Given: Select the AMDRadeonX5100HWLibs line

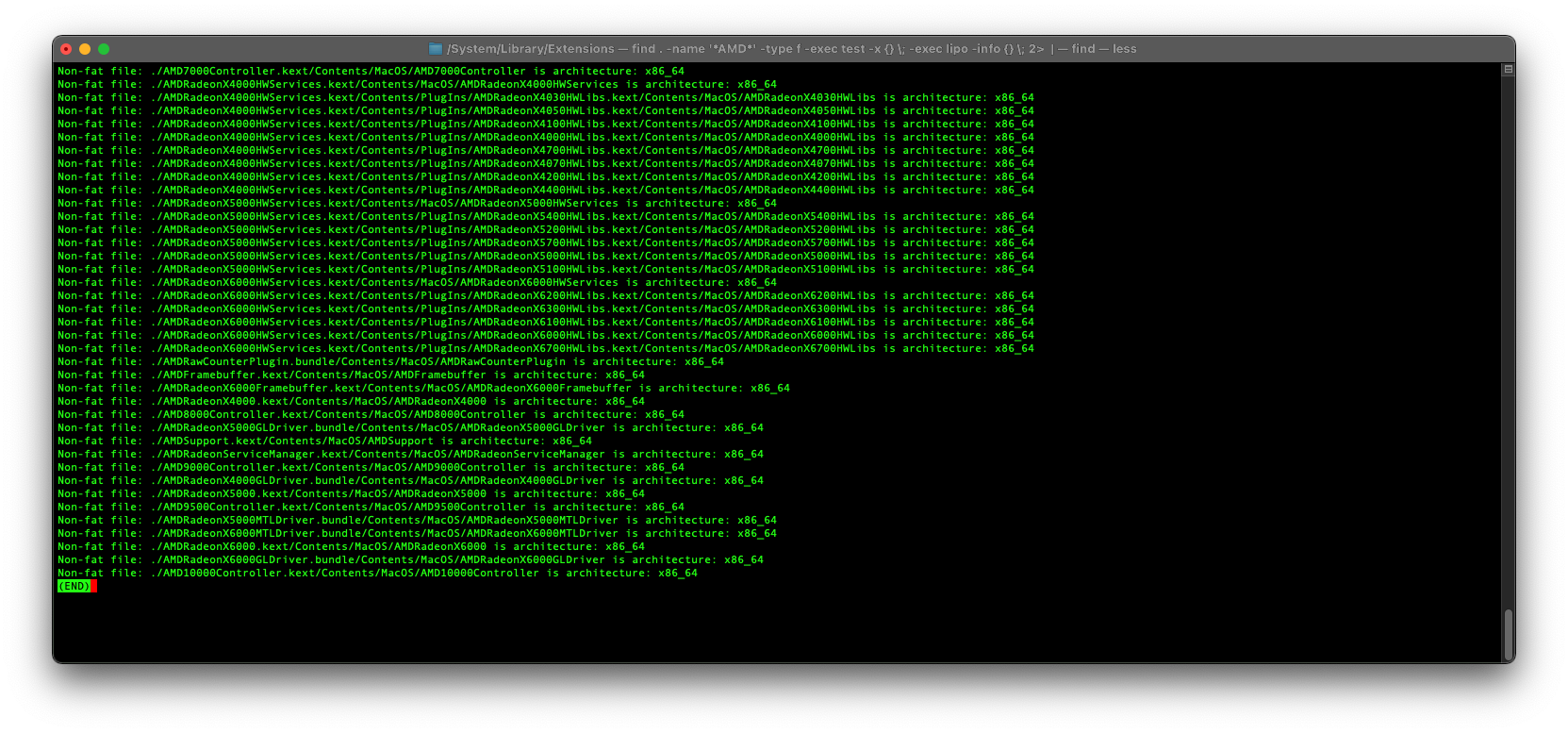Looking at the screenshot, I should 546,269.
